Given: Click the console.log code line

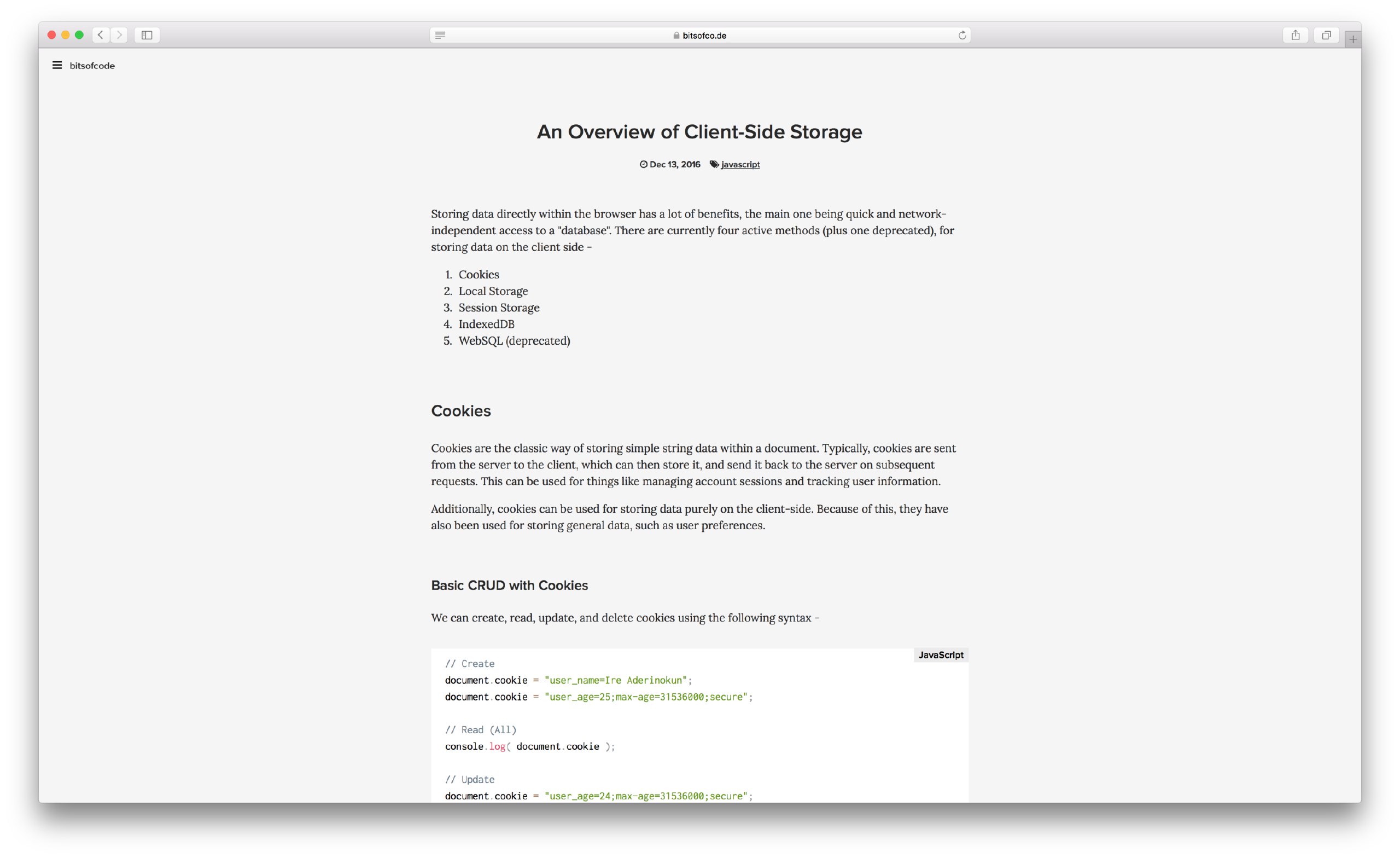Looking at the screenshot, I should (x=529, y=746).
